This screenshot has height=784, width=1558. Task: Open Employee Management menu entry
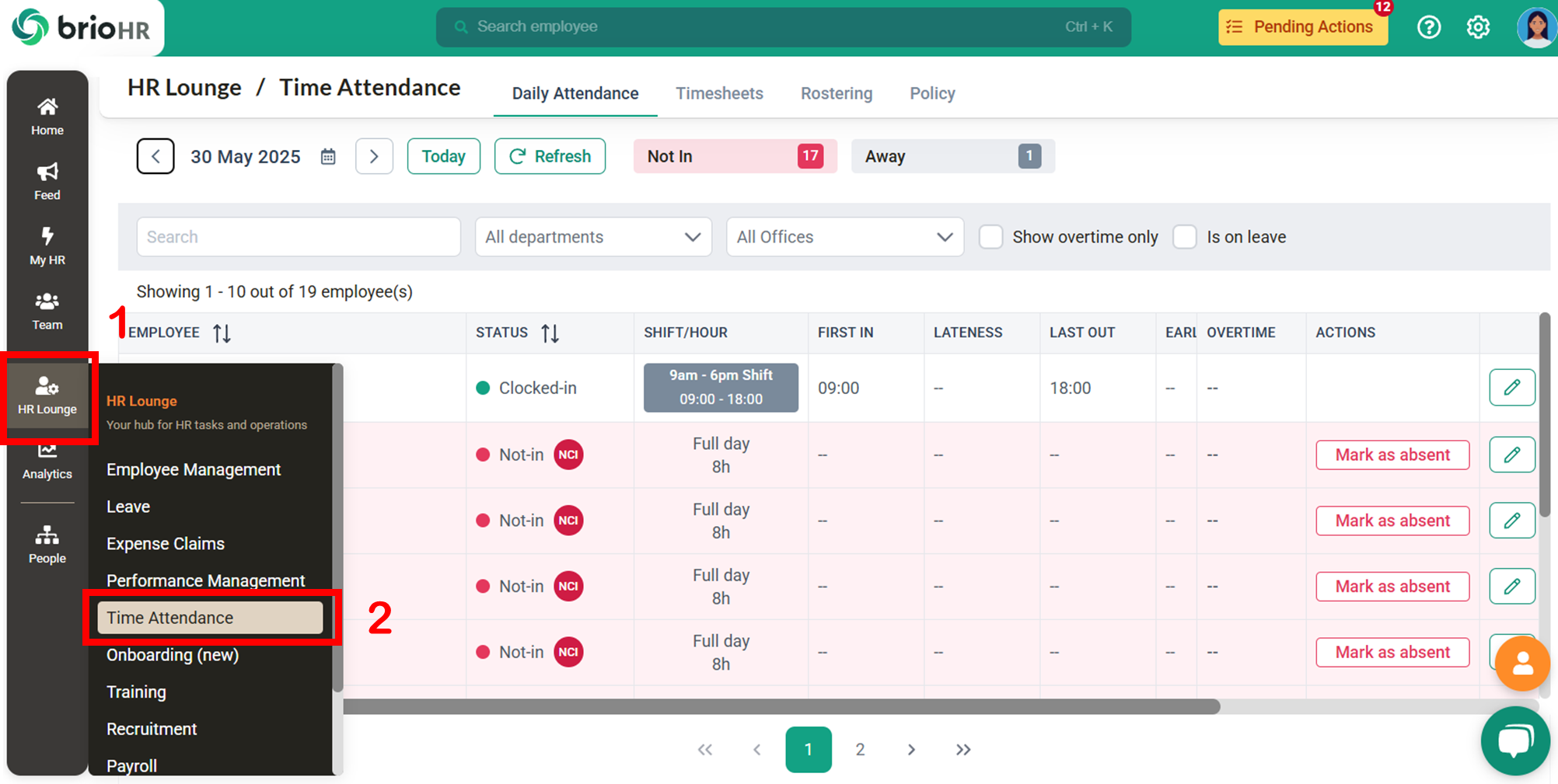tap(194, 469)
